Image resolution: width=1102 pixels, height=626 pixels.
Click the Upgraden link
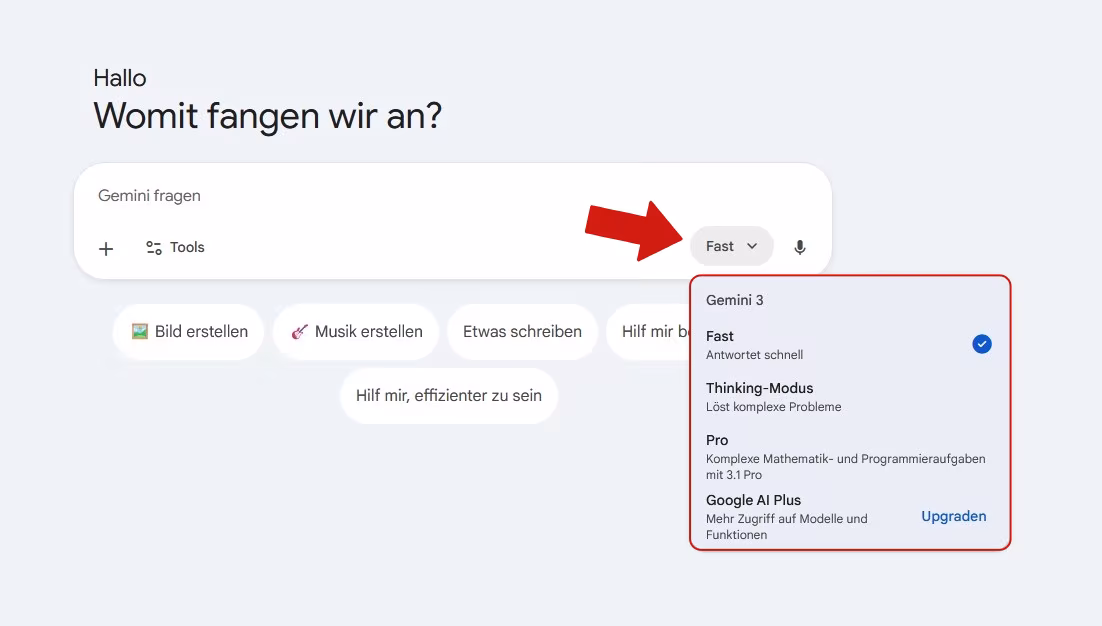[x=954, y=516]
